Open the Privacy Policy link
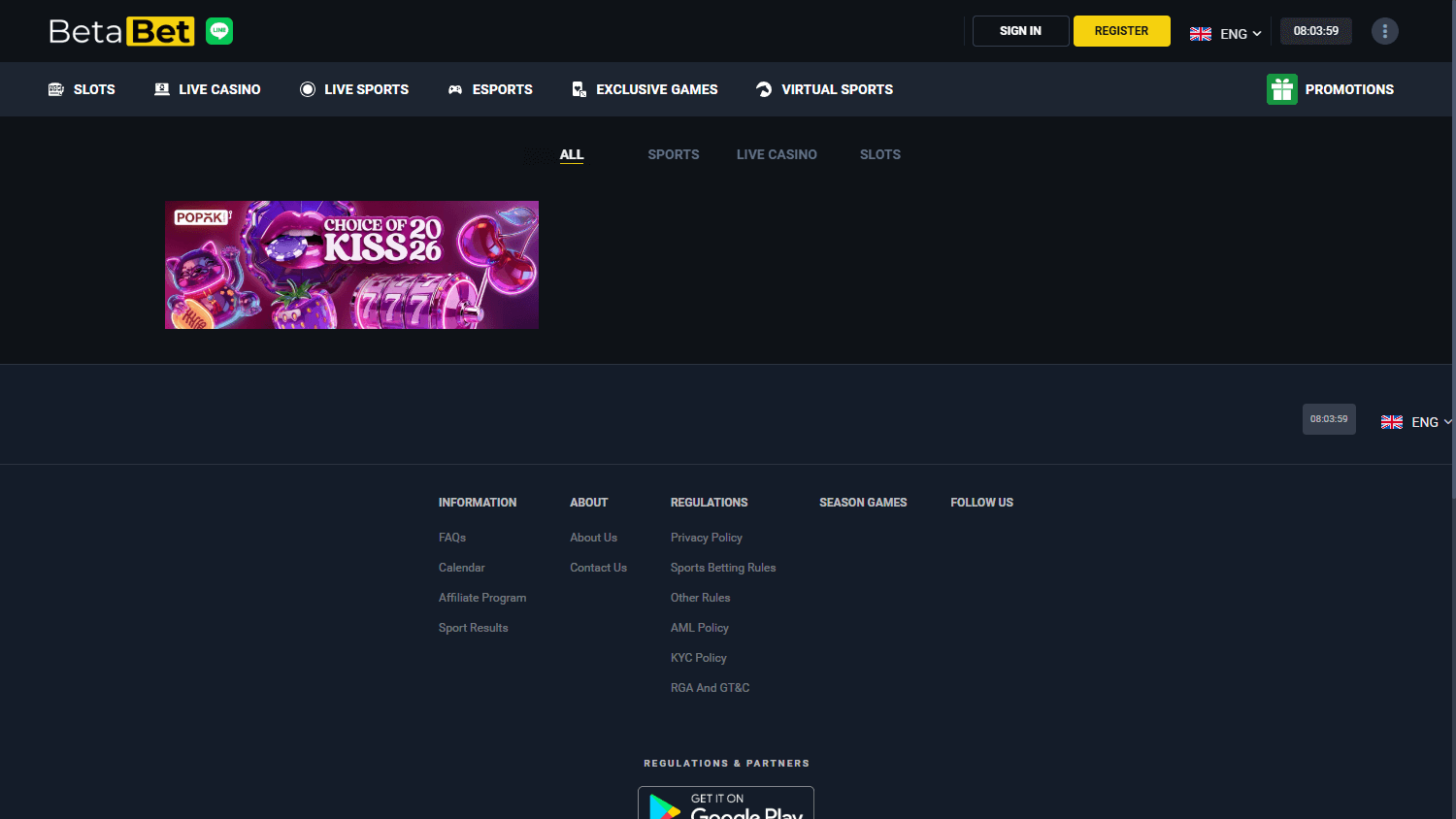 coord(706,537)
